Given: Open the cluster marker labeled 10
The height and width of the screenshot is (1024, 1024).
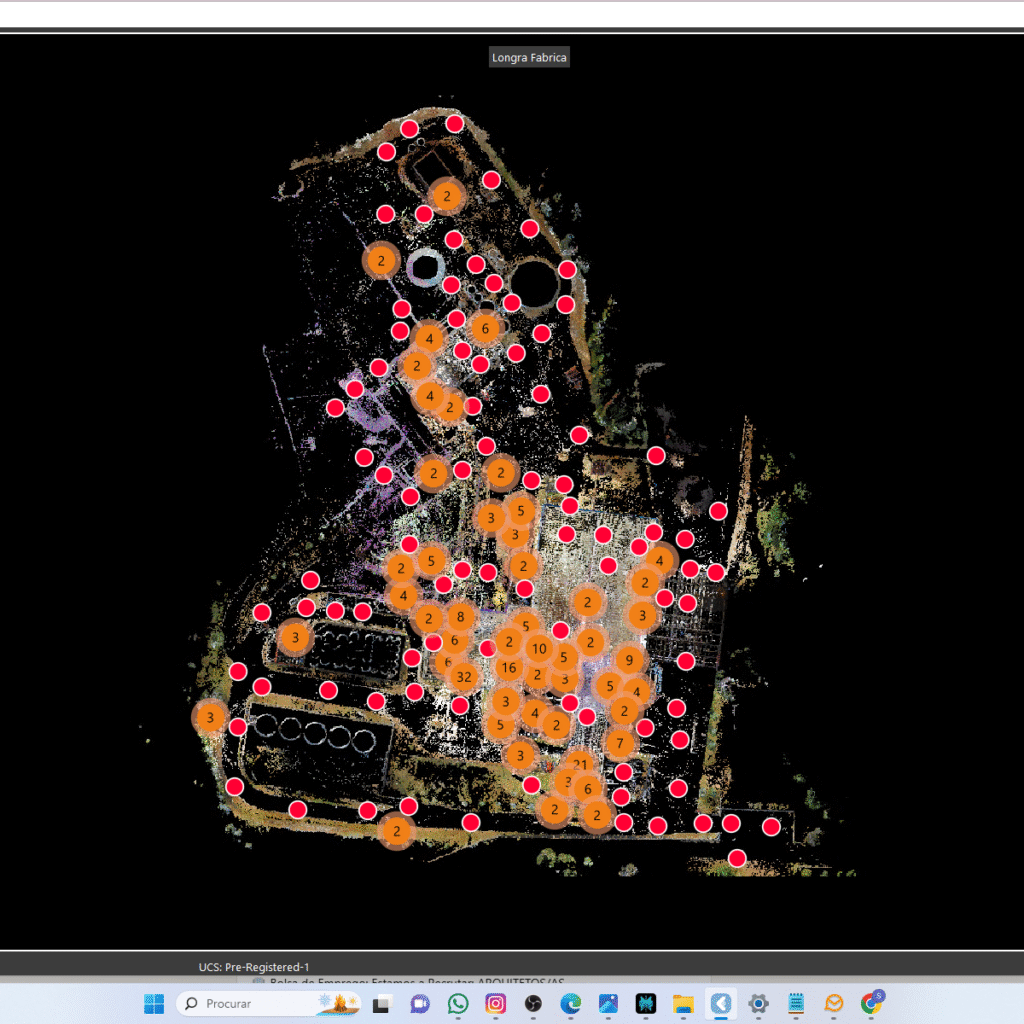Looking at the screenshot, I should [539, 649].
